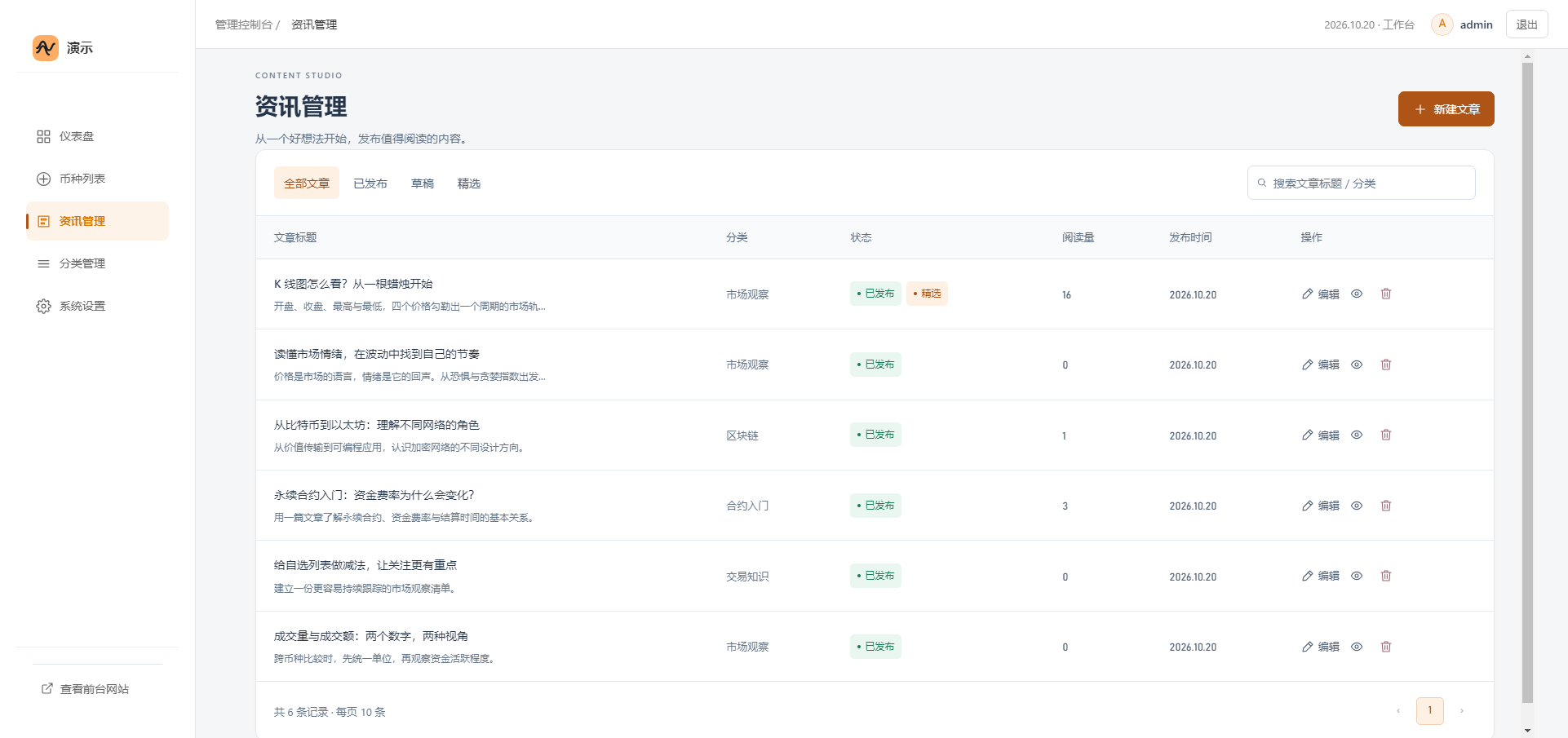
Task: Delete the 永续合约入门 article
Action: tap(1386, 506)
